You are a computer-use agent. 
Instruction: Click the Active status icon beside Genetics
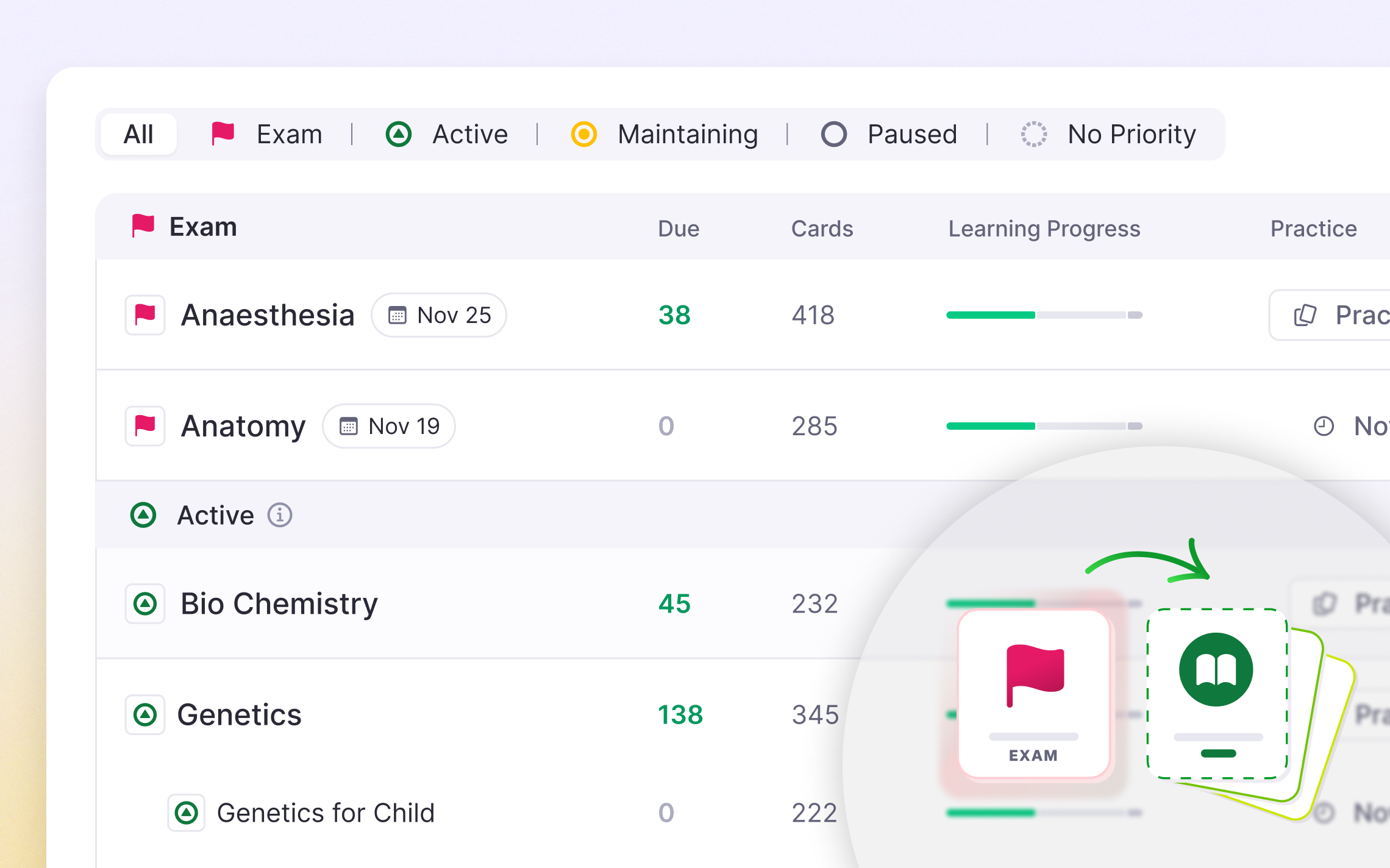[x=144, y=714]
